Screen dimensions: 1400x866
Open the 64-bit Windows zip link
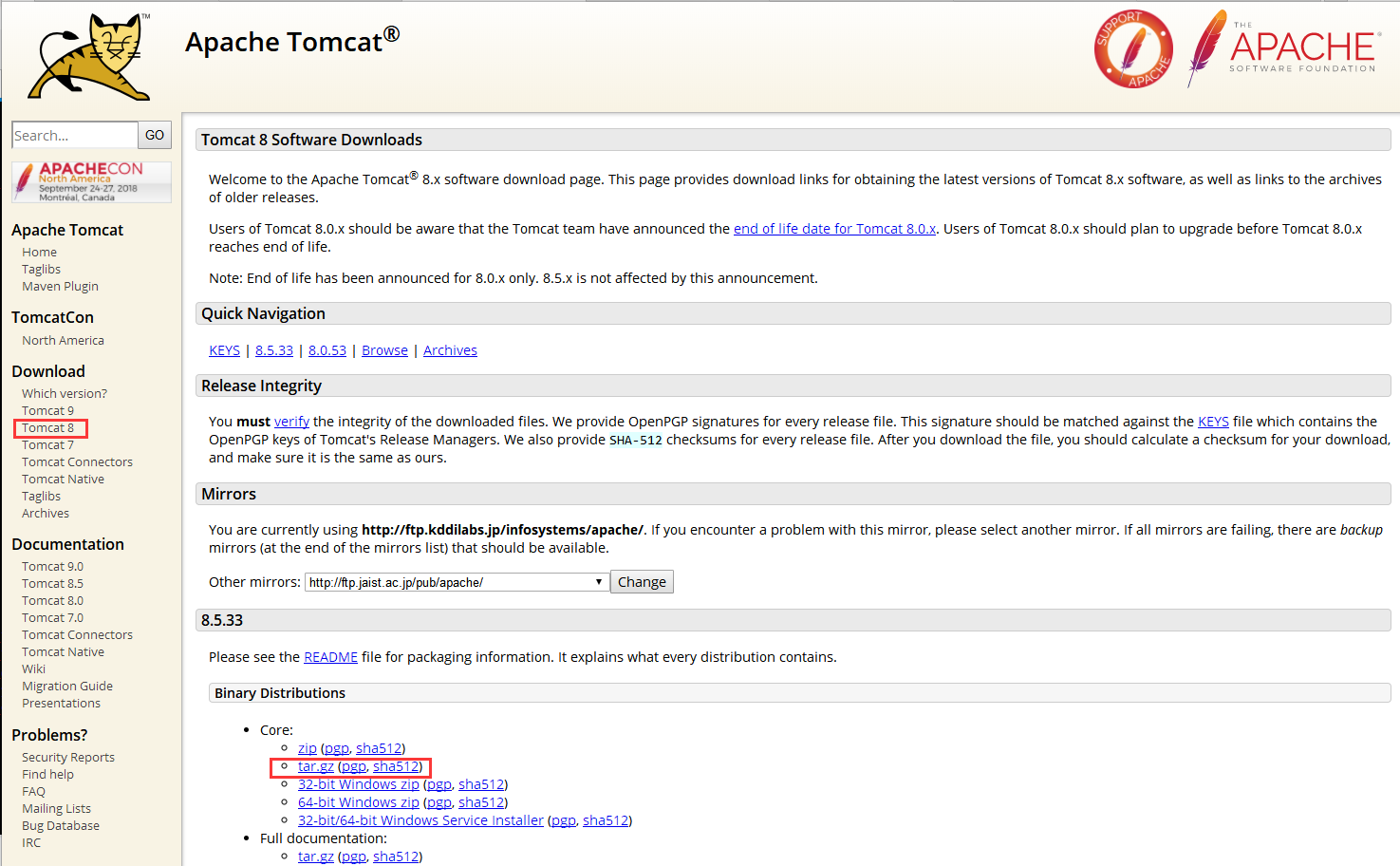click(358, 802)
